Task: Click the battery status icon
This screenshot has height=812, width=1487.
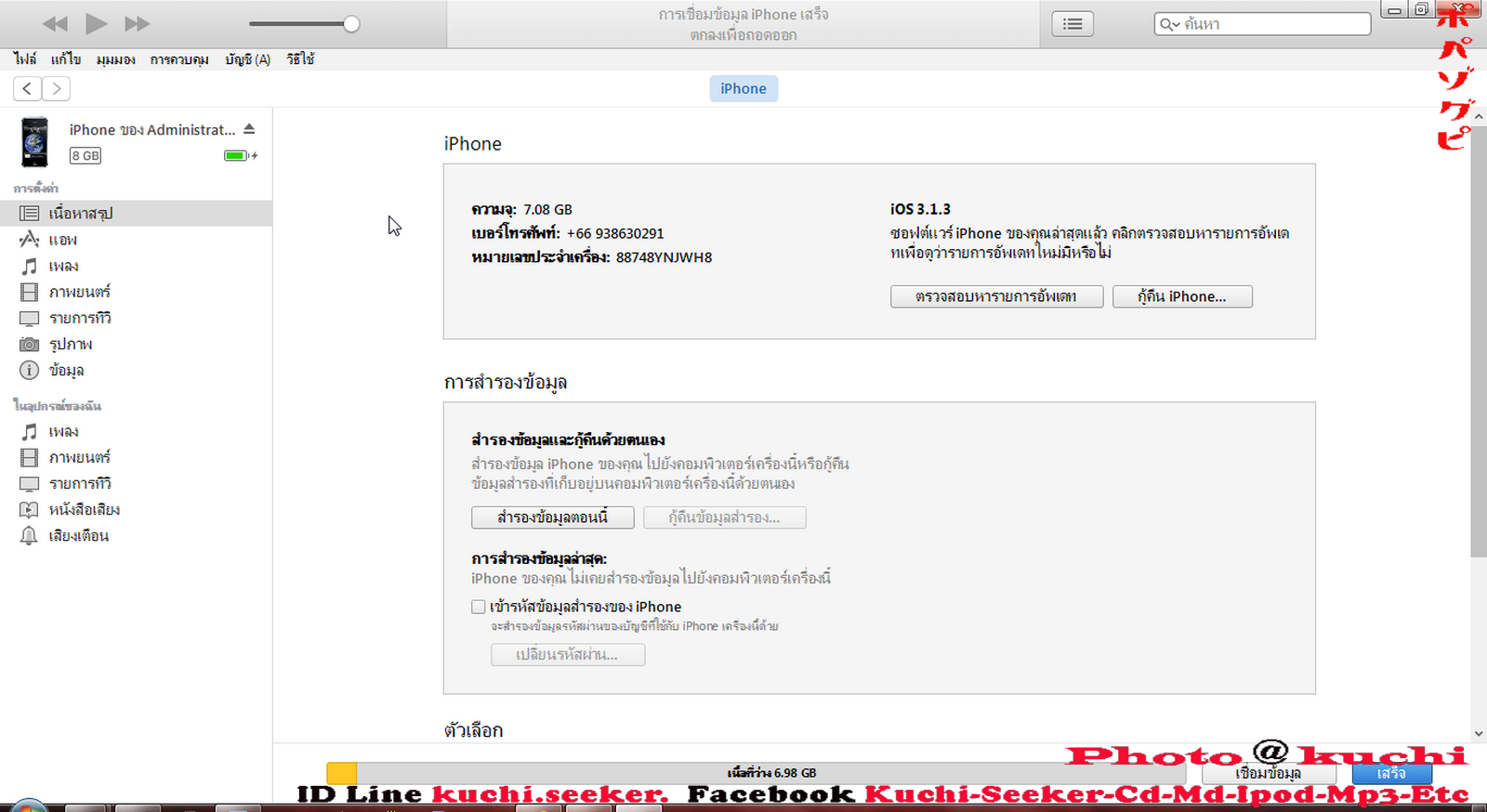Action: click(x=240, y=155)
